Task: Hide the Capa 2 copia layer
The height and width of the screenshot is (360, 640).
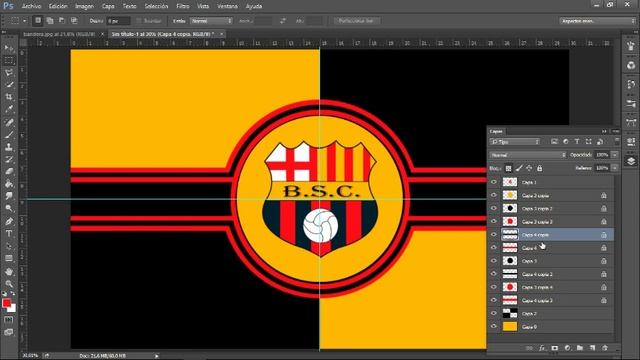Action: click(x=494, y=195)
